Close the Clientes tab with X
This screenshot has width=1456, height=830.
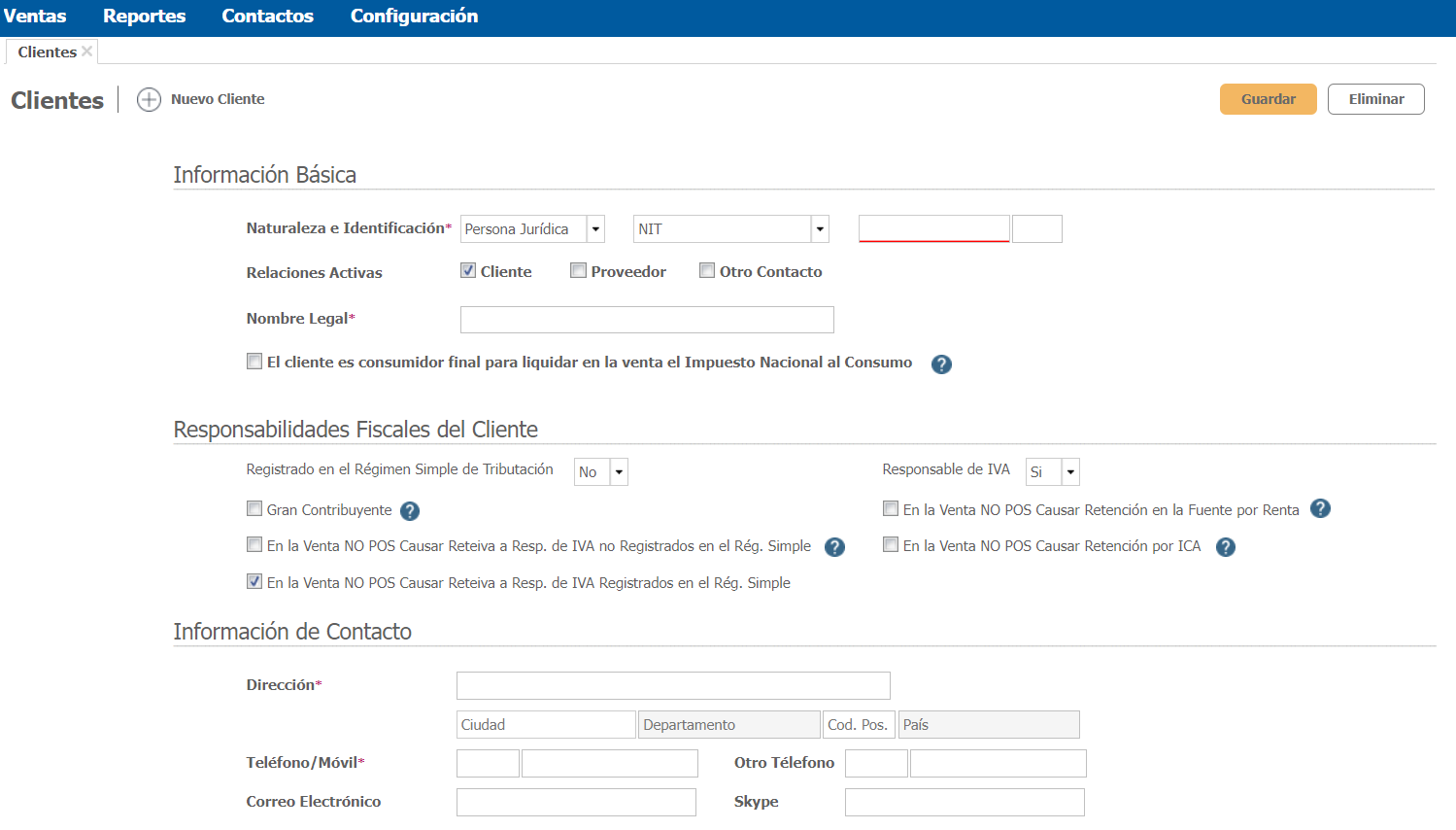click(x=87, y=52)
